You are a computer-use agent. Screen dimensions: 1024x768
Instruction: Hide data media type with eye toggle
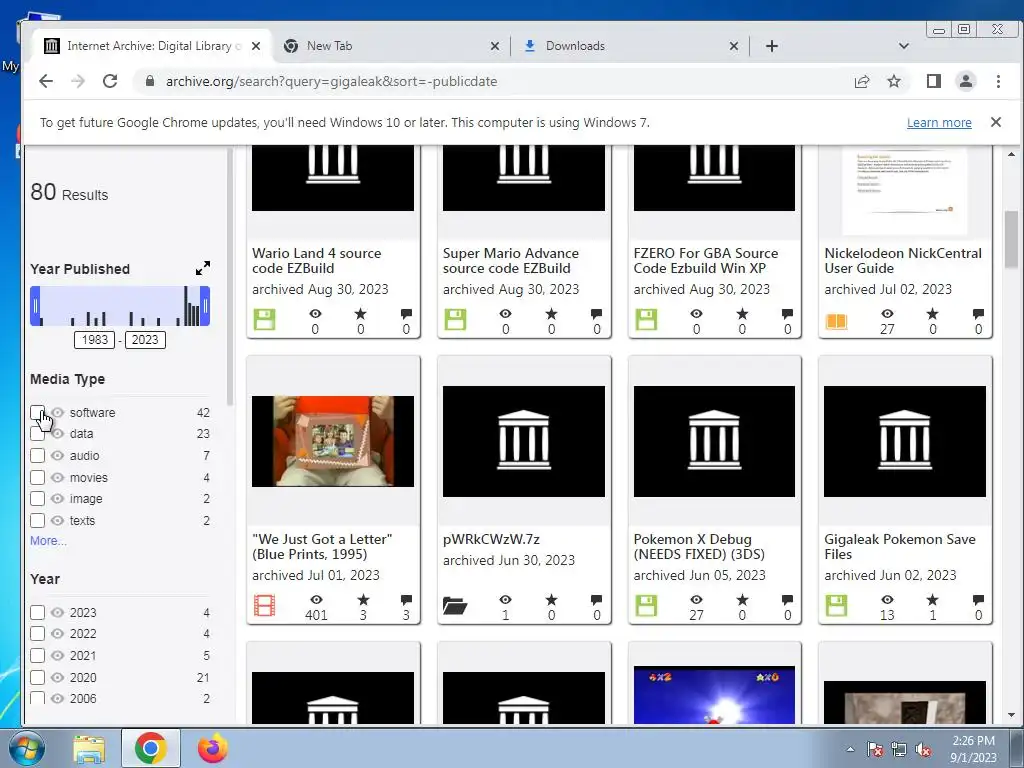pos(57,434)
